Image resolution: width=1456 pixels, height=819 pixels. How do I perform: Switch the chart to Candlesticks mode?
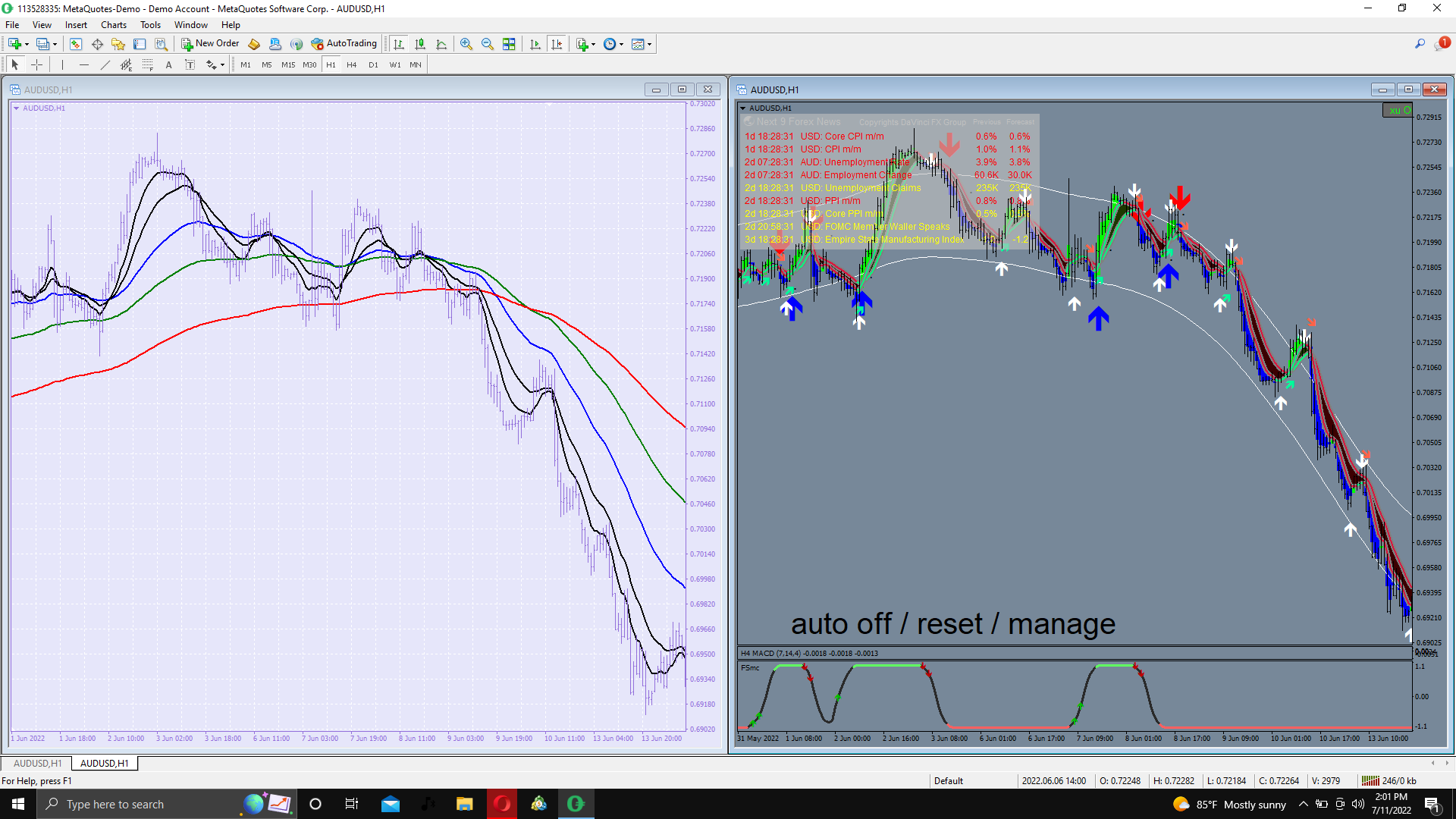point(420,44)
